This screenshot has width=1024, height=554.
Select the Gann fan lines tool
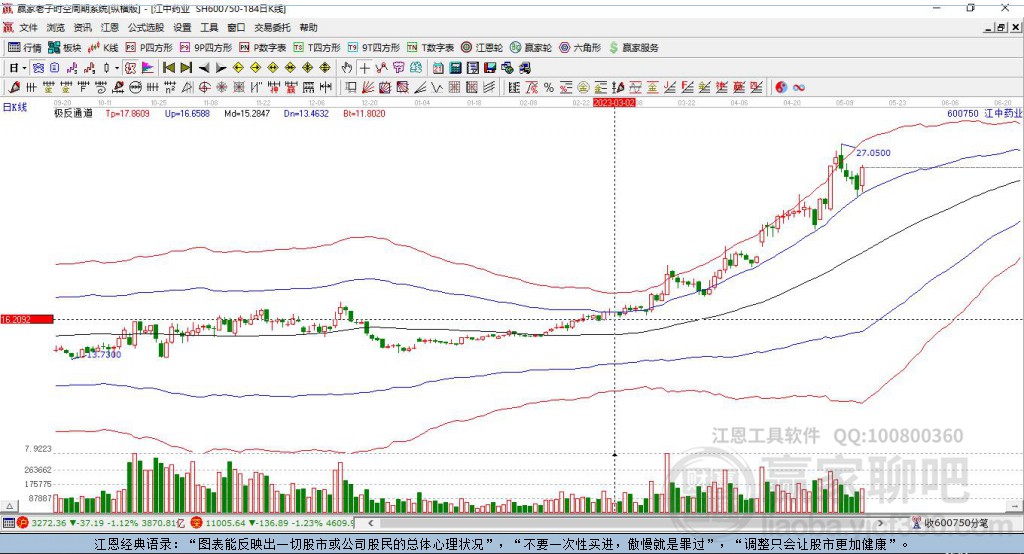(368, 88)
